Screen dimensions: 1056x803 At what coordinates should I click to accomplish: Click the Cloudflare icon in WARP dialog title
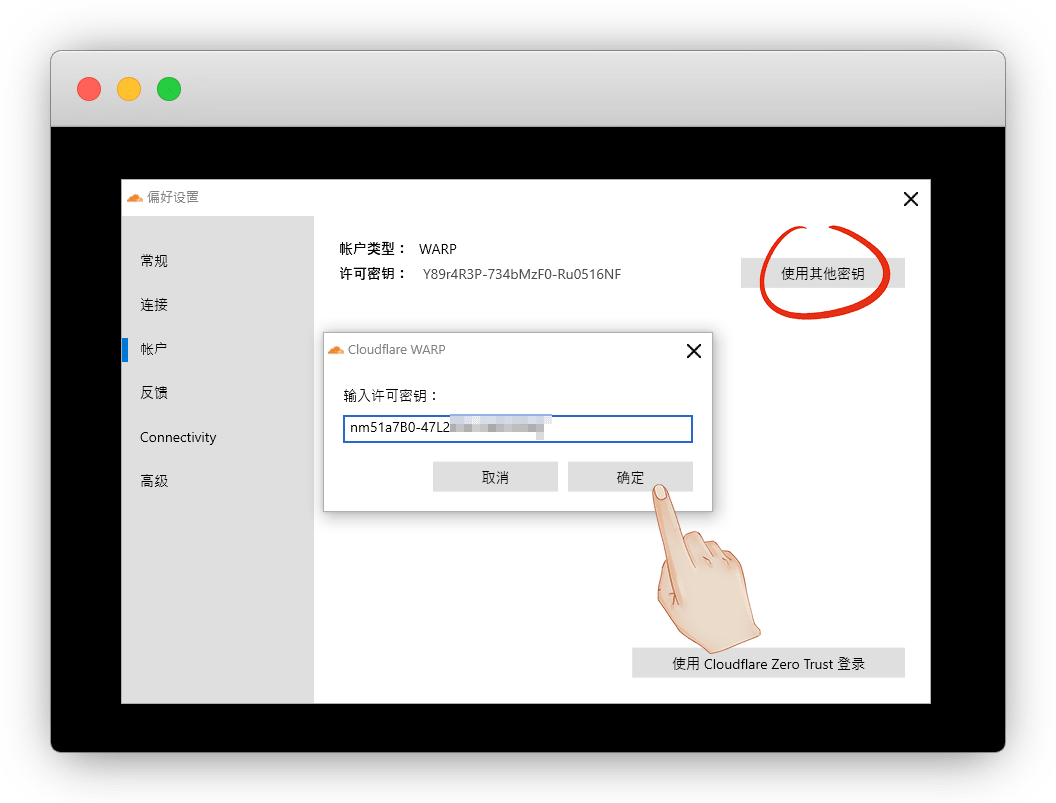(335, 350)
